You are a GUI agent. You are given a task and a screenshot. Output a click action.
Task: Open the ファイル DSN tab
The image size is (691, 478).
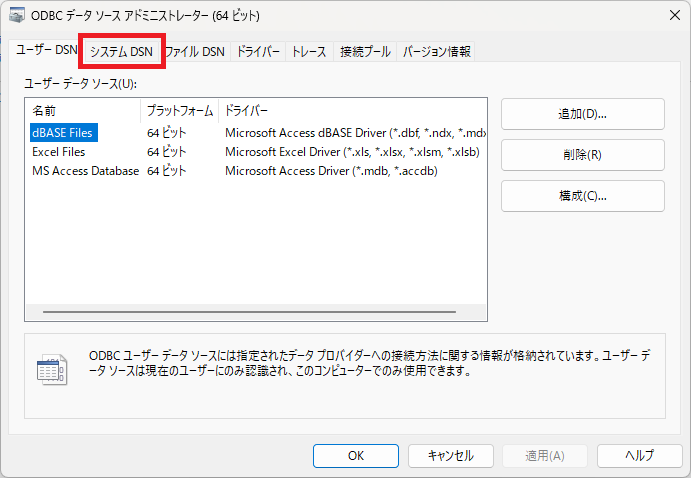(195, 52)
